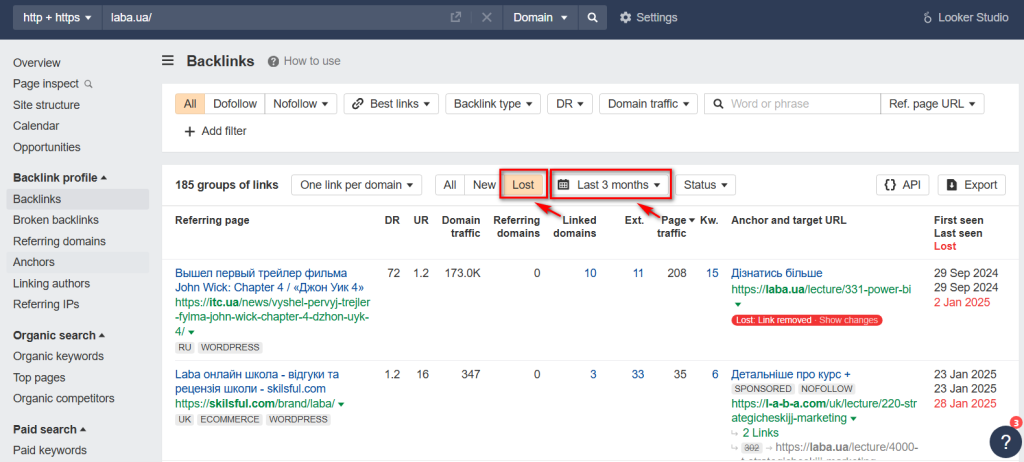This screenshot has height=462, width=1024.
Task: Click the Export button
Action: click(x=972, y=185)
